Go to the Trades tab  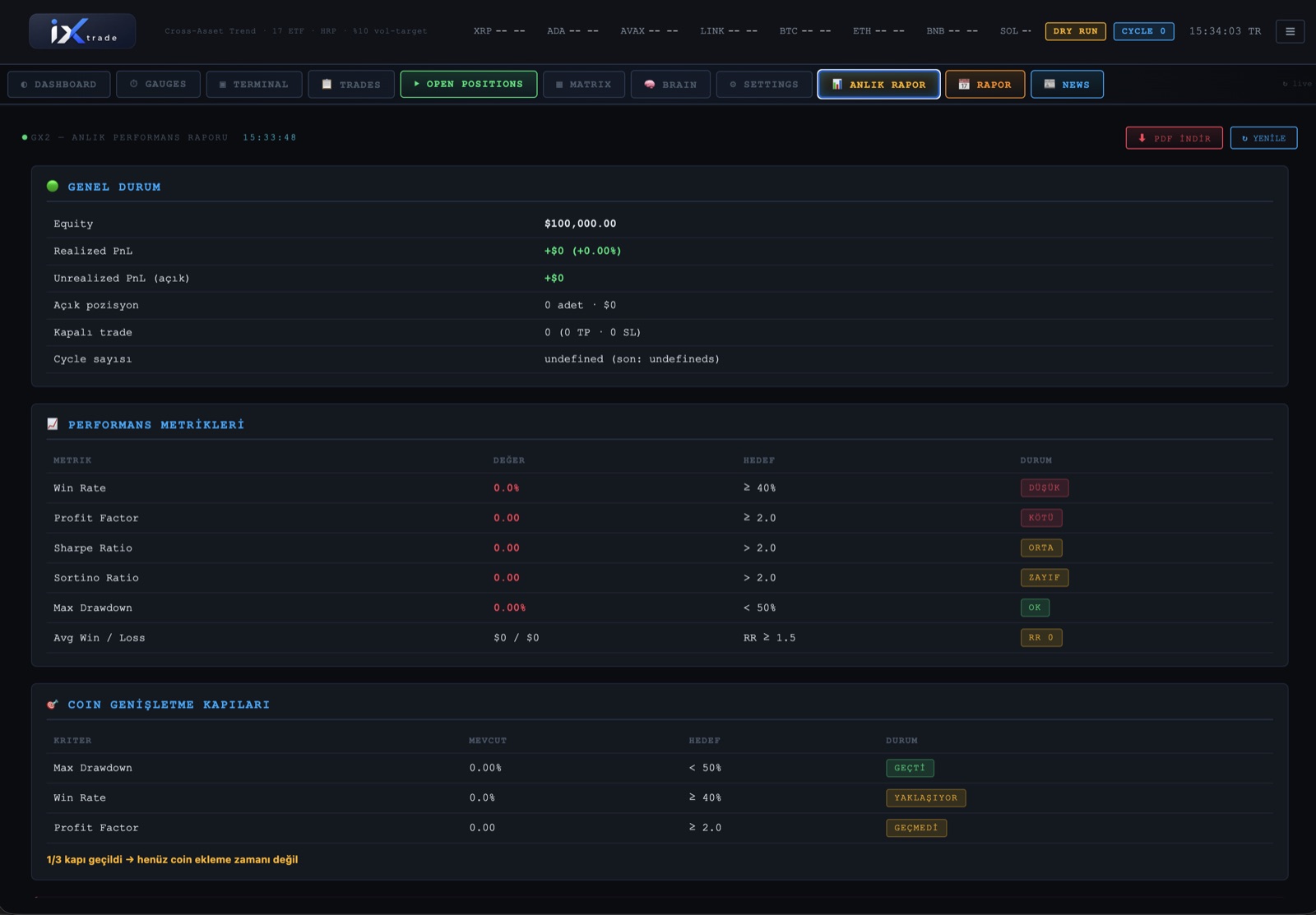pyautogui.click(x=351, y=84)
